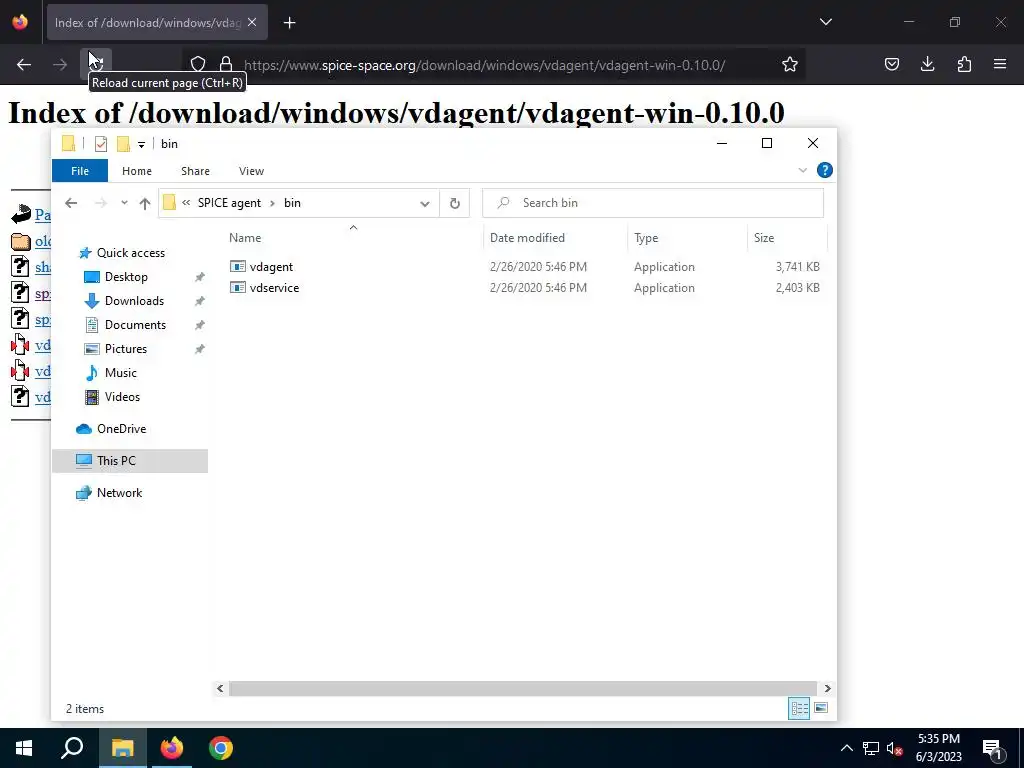Image resolution: width=1024 pixels, height=768 pixels.
Task: Open the Firefox downloads panel
Action: (927, 64)
